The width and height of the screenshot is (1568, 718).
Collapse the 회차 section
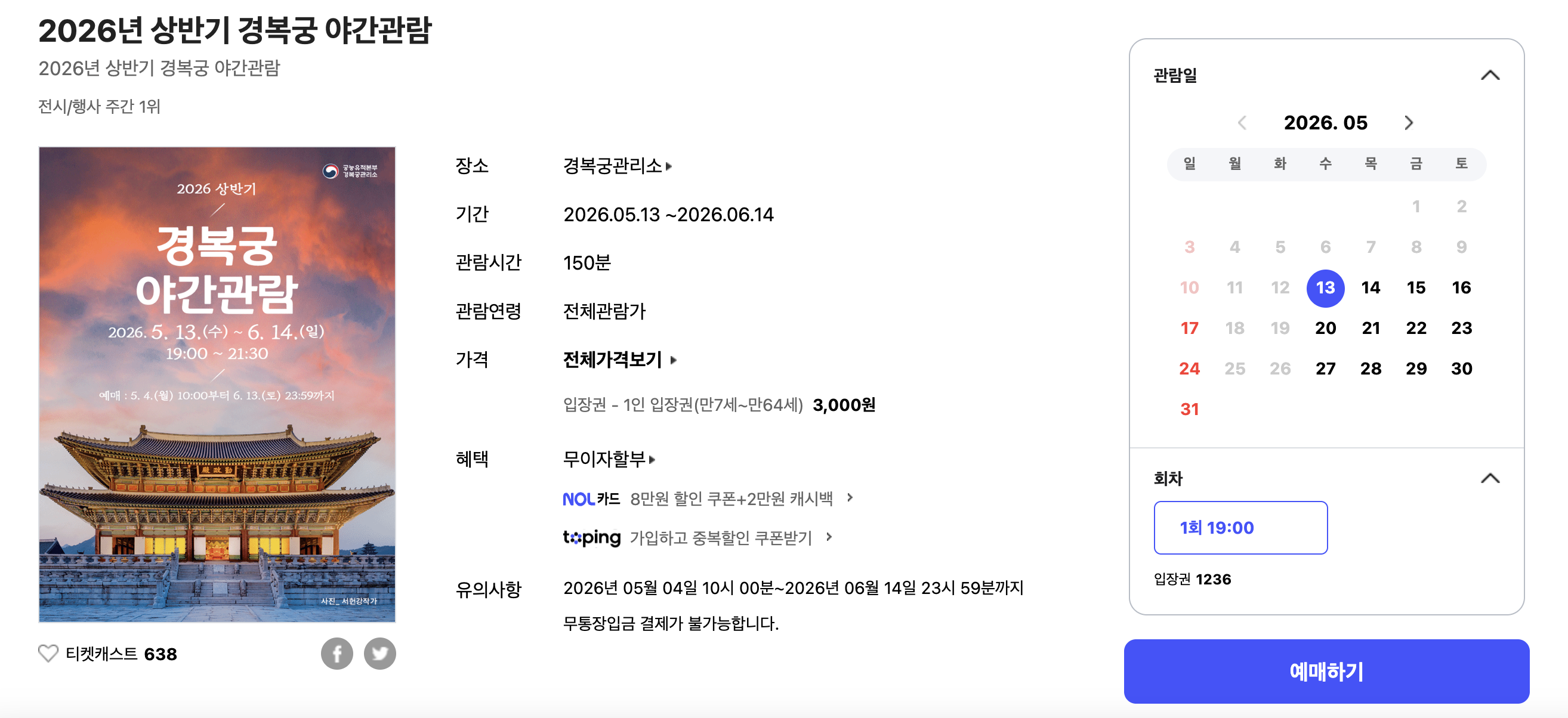(x=1490, y=479)
